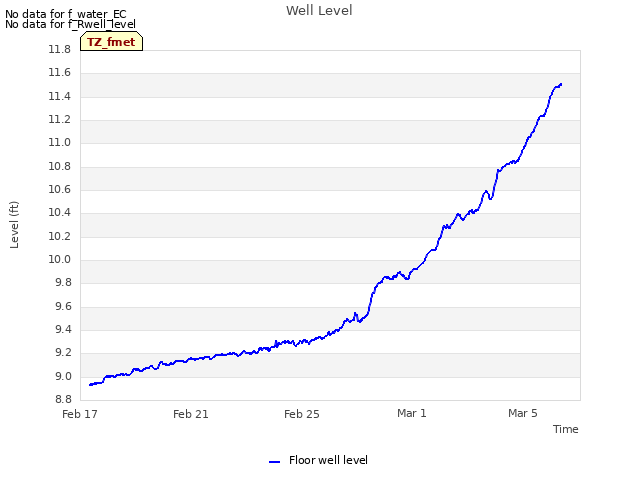This screenshot has width=640, height=480.
Task: Select the Well Level chart title
Action: [319, 11]
